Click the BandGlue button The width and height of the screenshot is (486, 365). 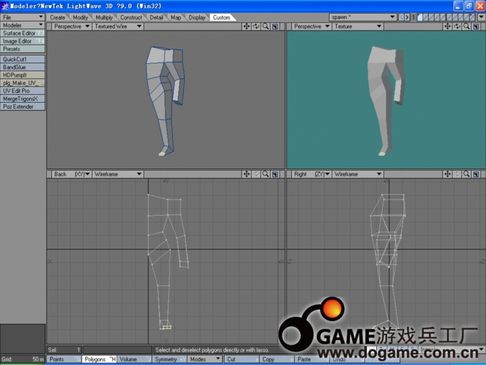pyautogui.click(x=22, y=67)
